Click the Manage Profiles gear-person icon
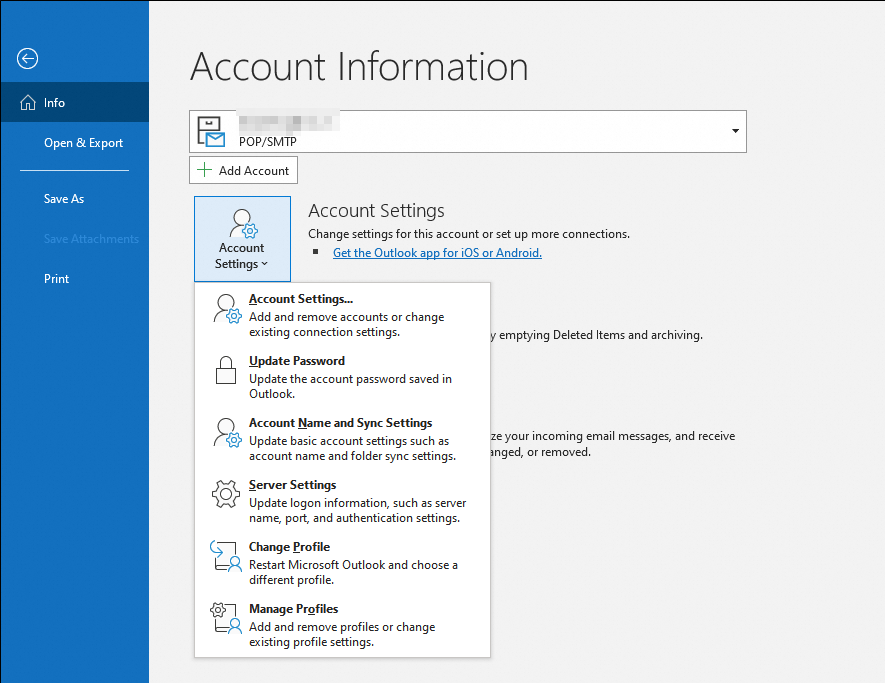Screen dimensions: 885x683 (226, 619)
